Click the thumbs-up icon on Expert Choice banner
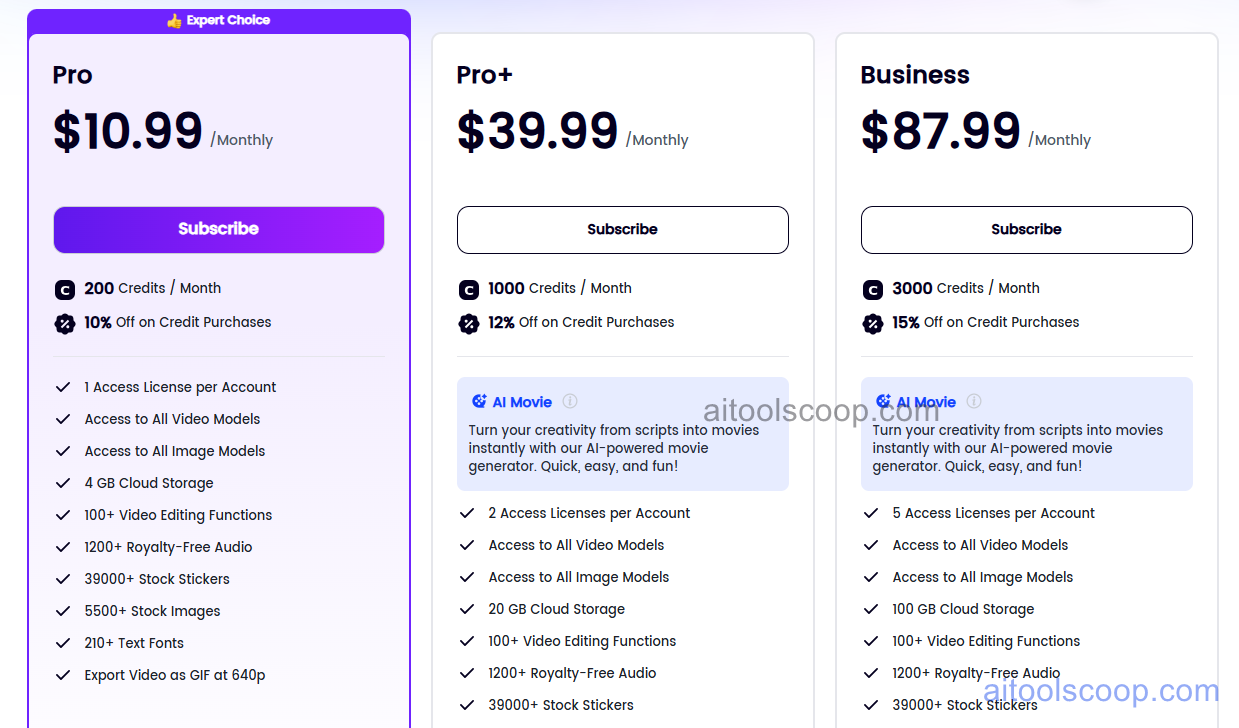1239x728 pixels. click(x=175, y=19)
